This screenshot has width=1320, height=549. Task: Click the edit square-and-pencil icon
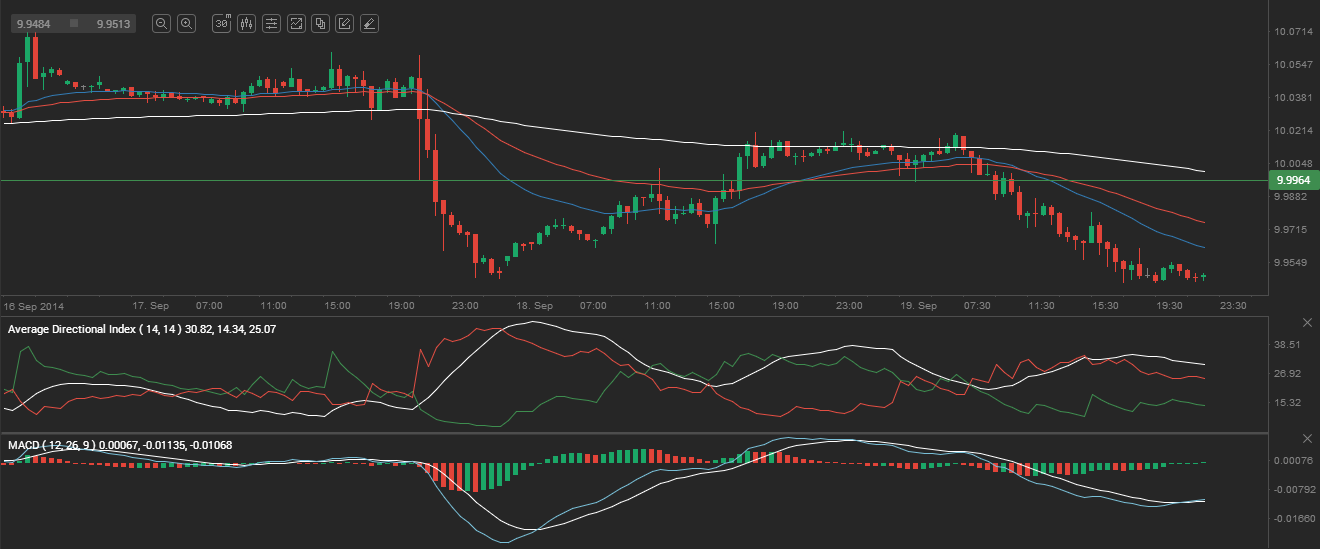[344, 23]
